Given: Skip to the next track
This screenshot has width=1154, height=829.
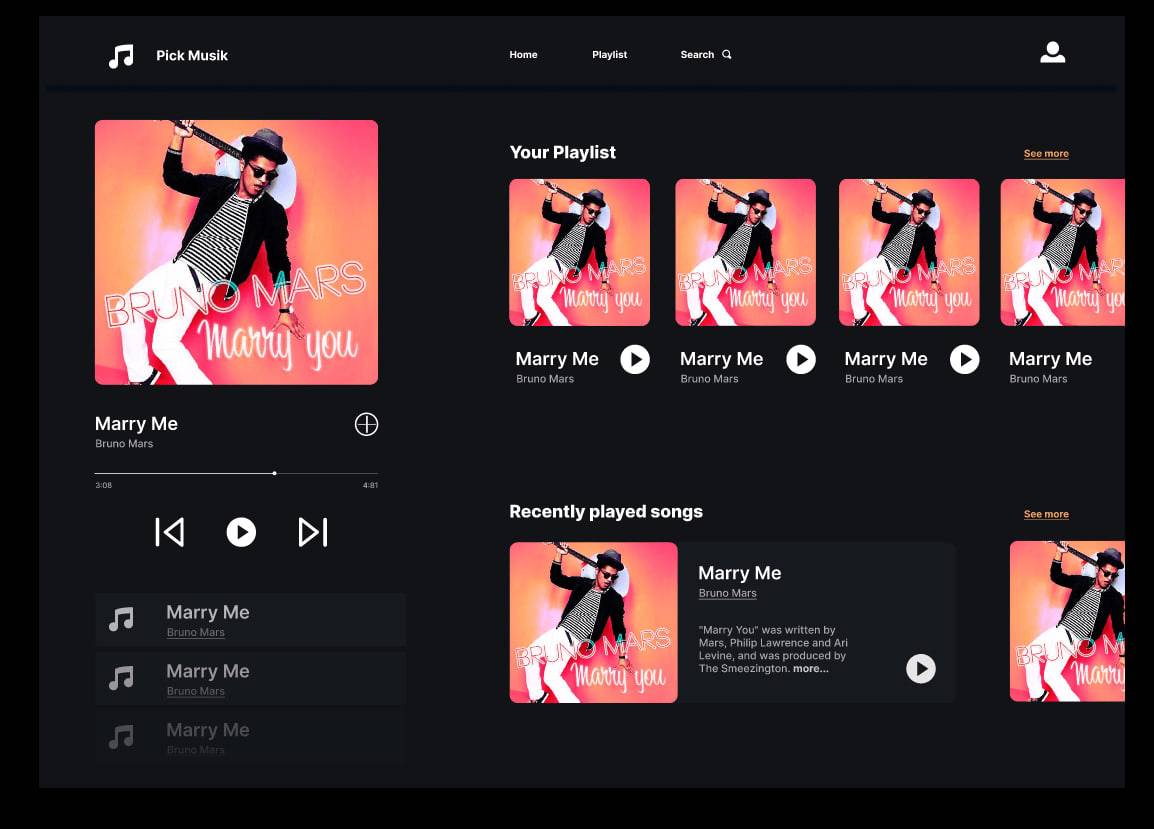Looking at the screenshot, I should [x=312, y=532].
